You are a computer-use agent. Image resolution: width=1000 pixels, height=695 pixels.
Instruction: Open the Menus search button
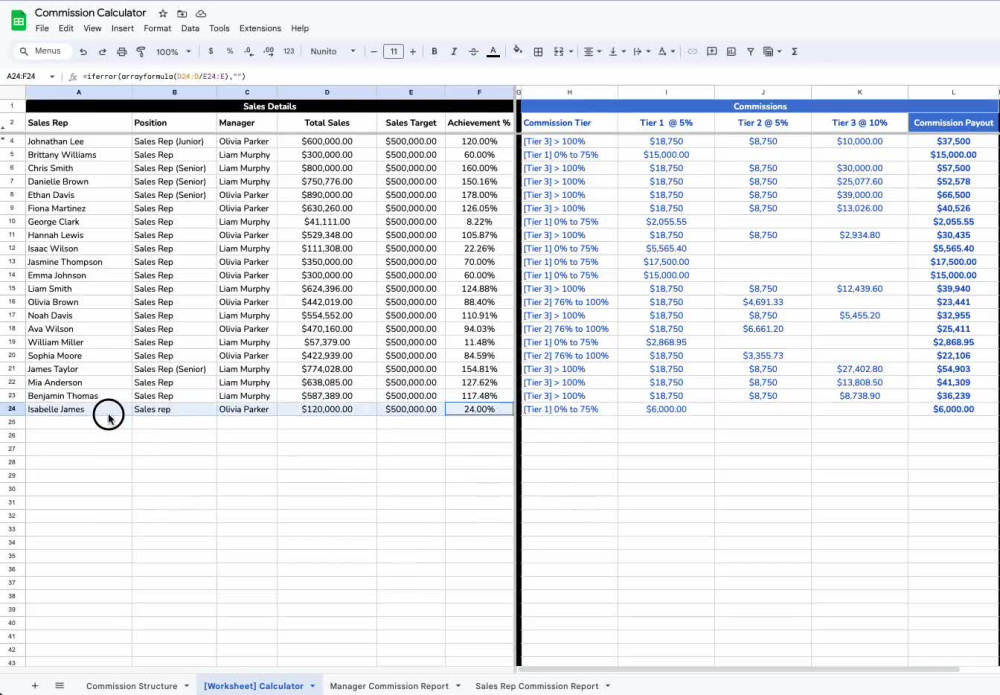(40, 51)
